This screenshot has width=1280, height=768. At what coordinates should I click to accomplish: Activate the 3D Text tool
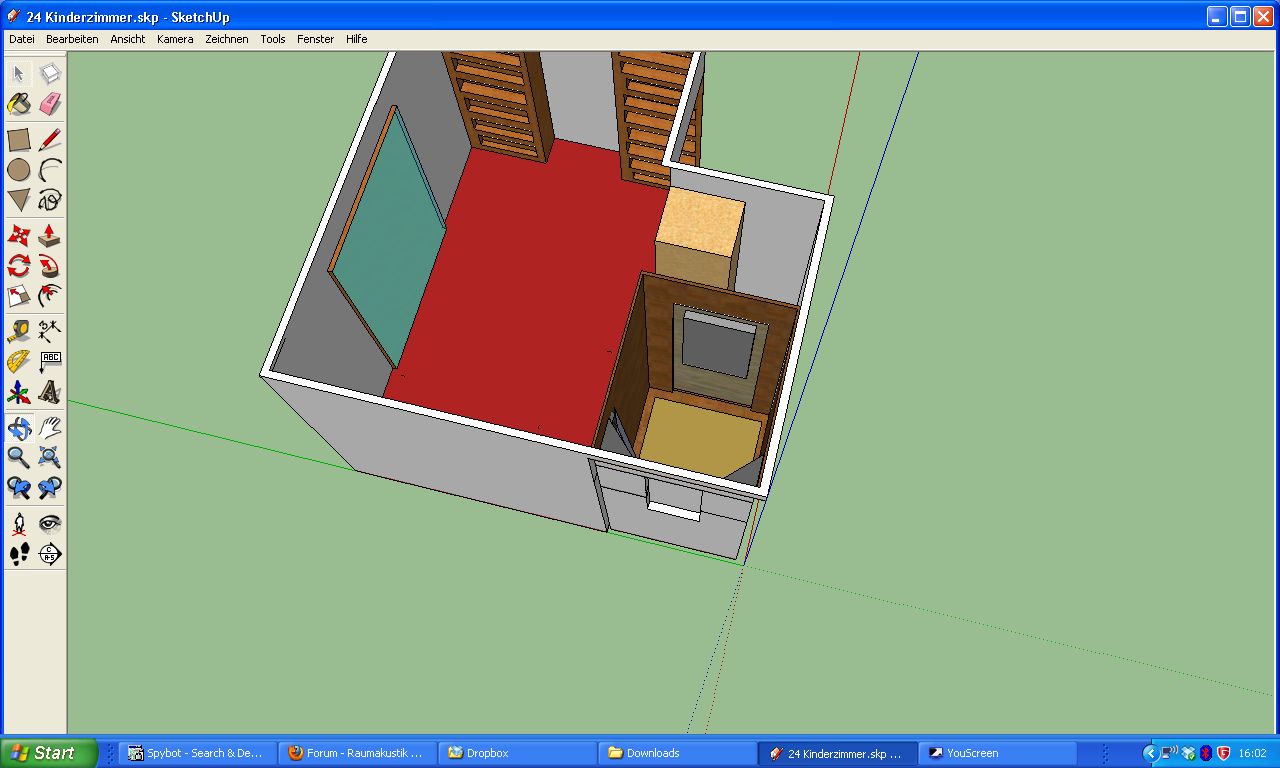coord(50,392)
